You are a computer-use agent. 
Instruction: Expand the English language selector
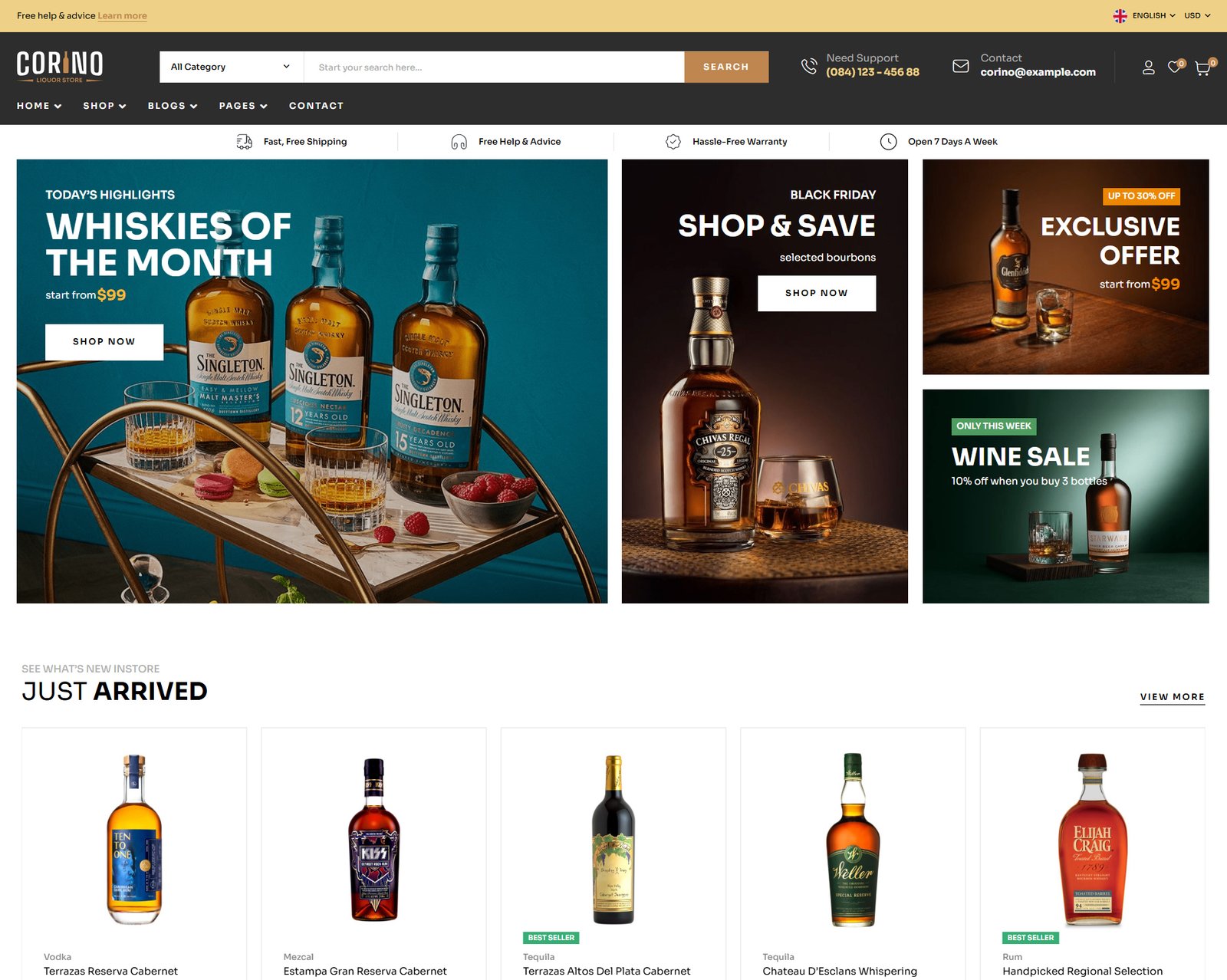[1153, 15]
